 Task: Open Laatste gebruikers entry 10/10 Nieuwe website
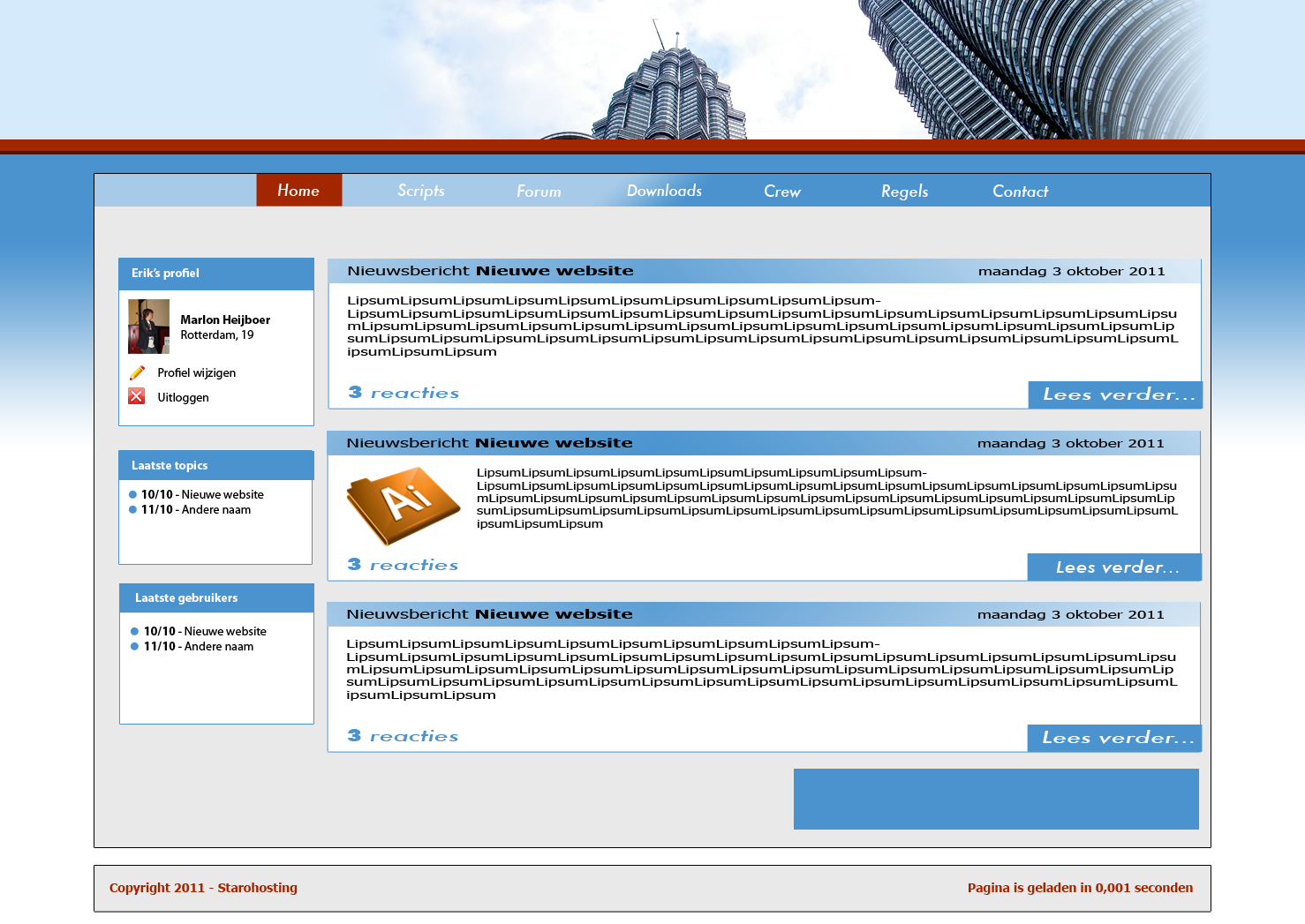pos(205,631)
